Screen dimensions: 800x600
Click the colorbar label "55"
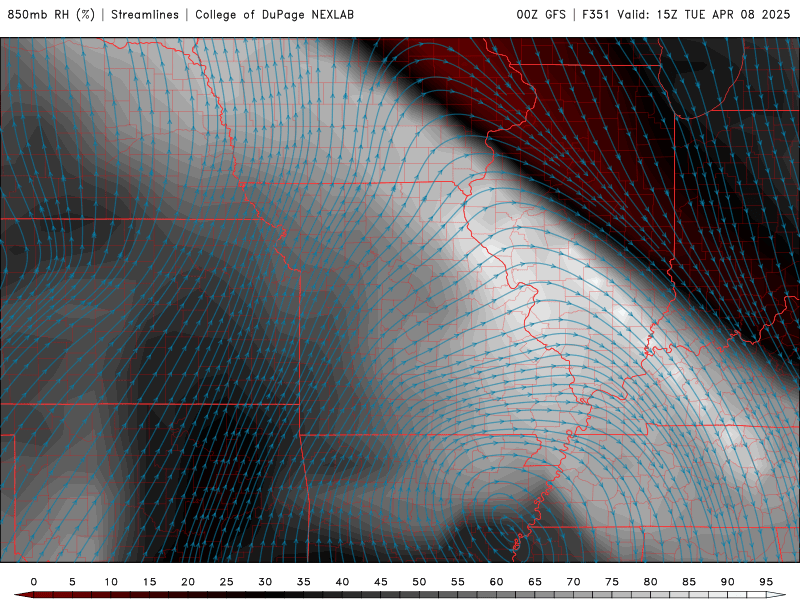[x=458, y=582]
